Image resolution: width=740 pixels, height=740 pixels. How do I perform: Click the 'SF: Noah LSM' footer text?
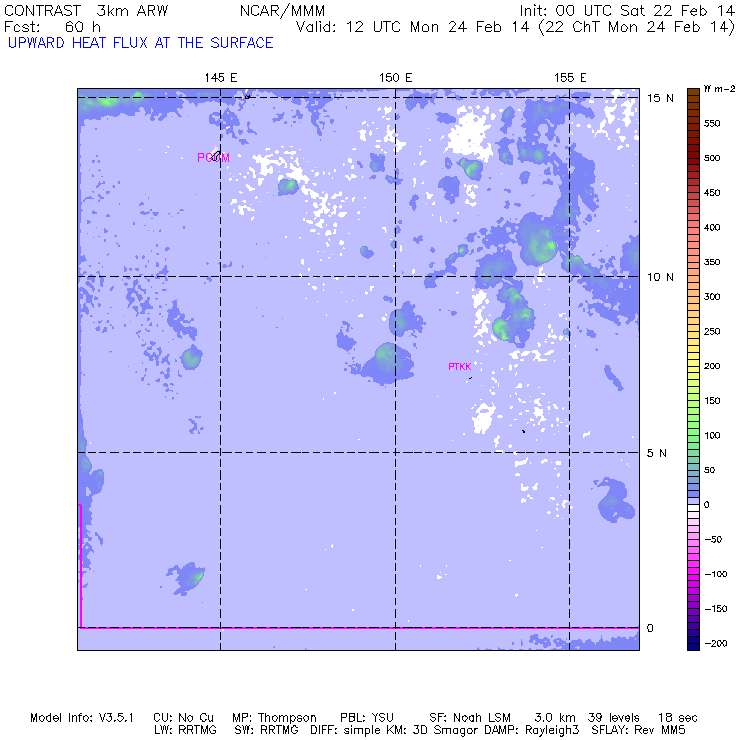(x=470, y=718)
